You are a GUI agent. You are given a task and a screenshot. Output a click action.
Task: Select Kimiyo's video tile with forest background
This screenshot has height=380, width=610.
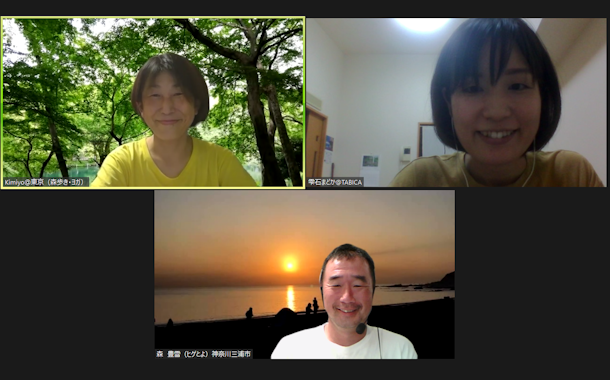153,103
